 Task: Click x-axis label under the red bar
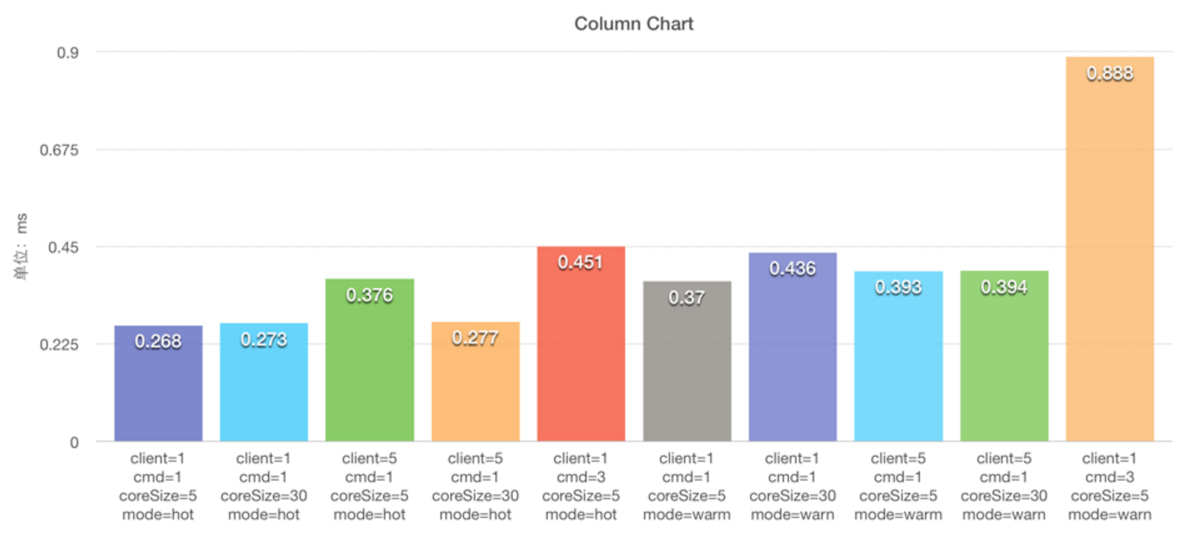click(581, 486)
